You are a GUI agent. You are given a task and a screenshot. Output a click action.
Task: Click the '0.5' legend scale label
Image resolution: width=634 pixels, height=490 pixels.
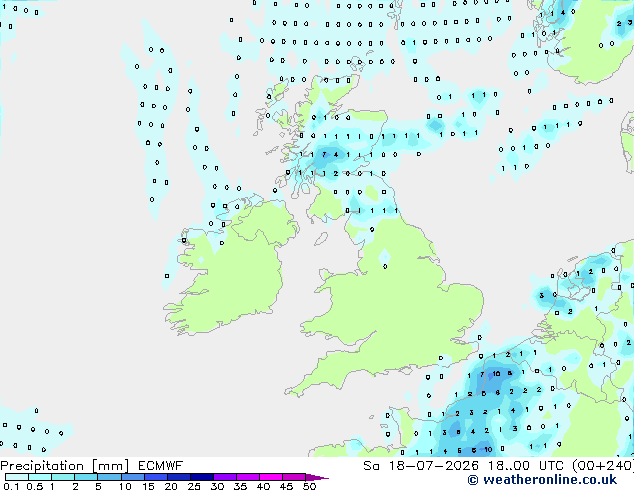pyautogui.click(x=34, y=486)
